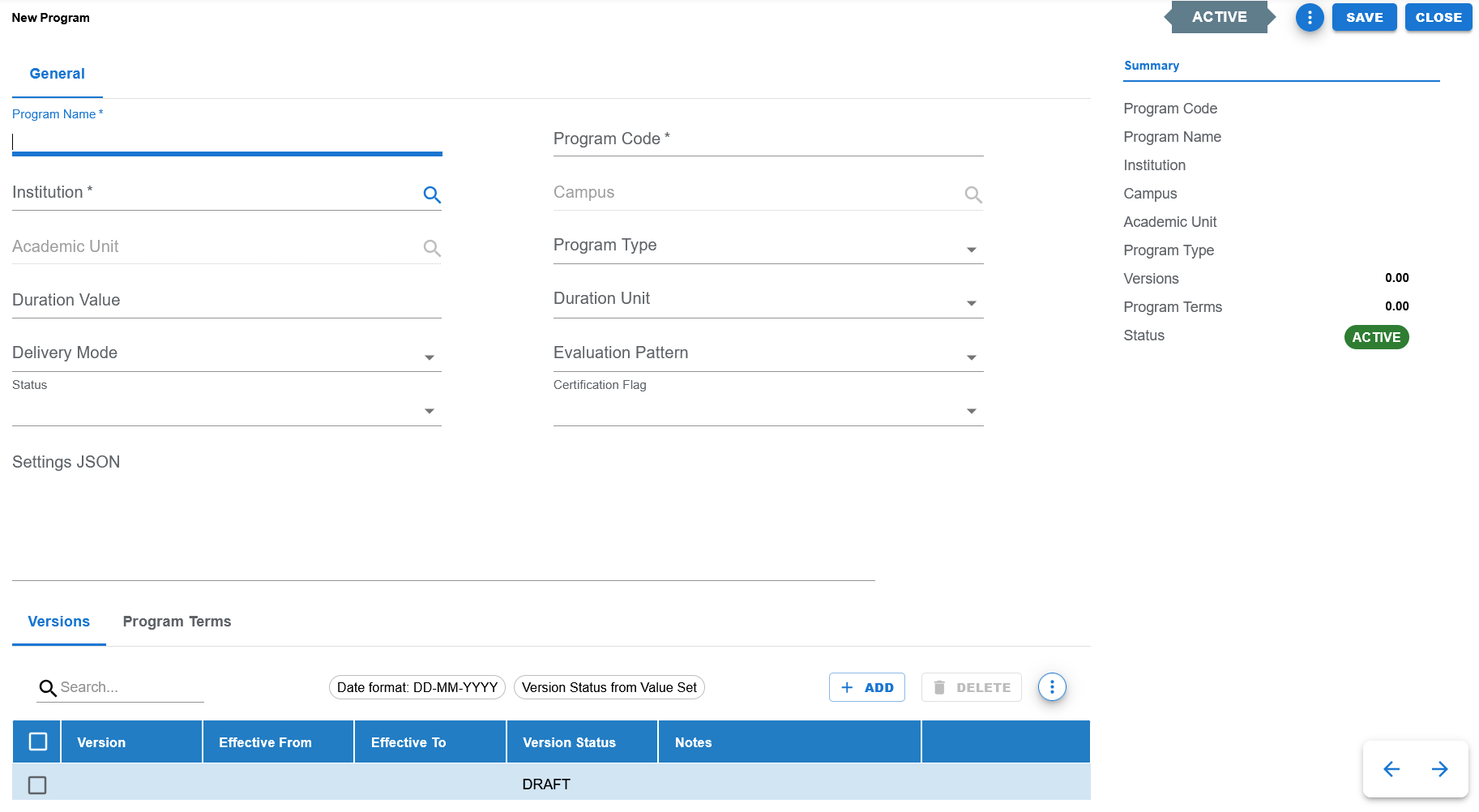Click the New Program page title
This screenshot has height=812, width=1479.
coord(50,18)
